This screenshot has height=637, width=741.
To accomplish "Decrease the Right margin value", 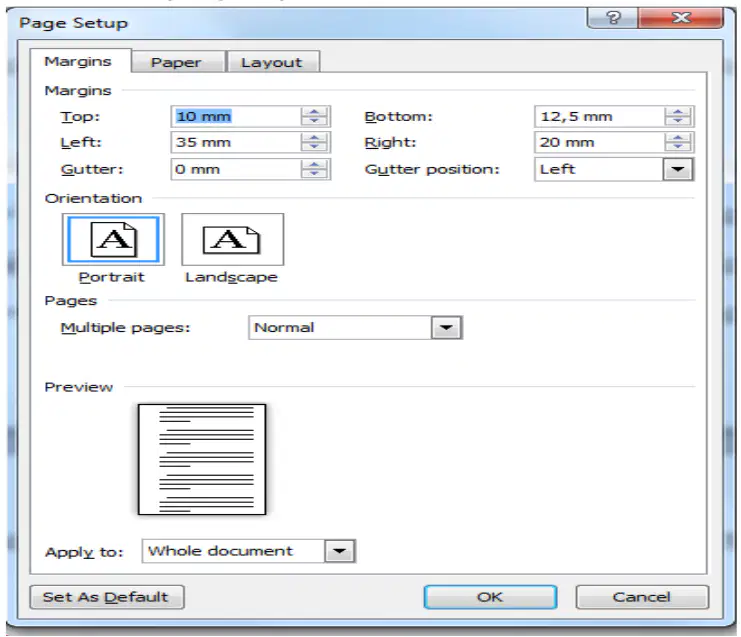I will click(x=678, y=146).
